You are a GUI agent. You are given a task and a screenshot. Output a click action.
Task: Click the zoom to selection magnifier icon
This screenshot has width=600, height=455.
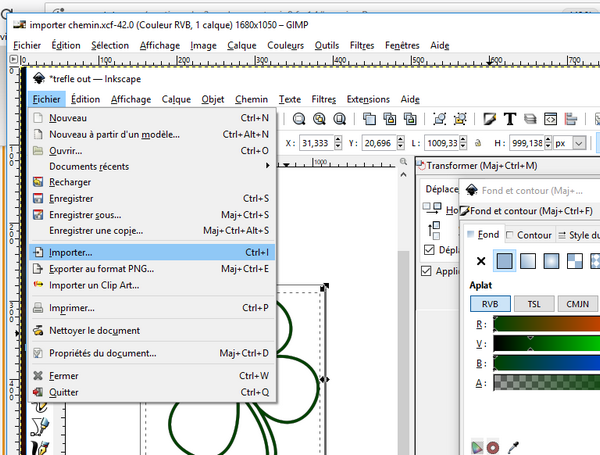coord(299,119)
